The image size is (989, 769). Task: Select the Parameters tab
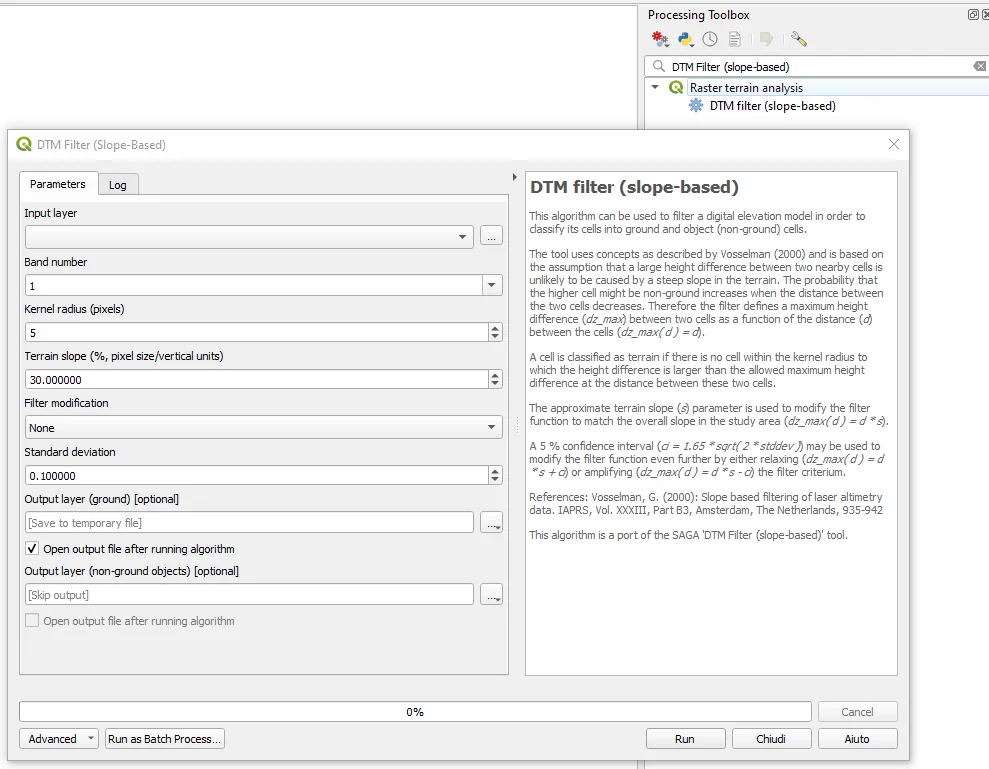57,184
